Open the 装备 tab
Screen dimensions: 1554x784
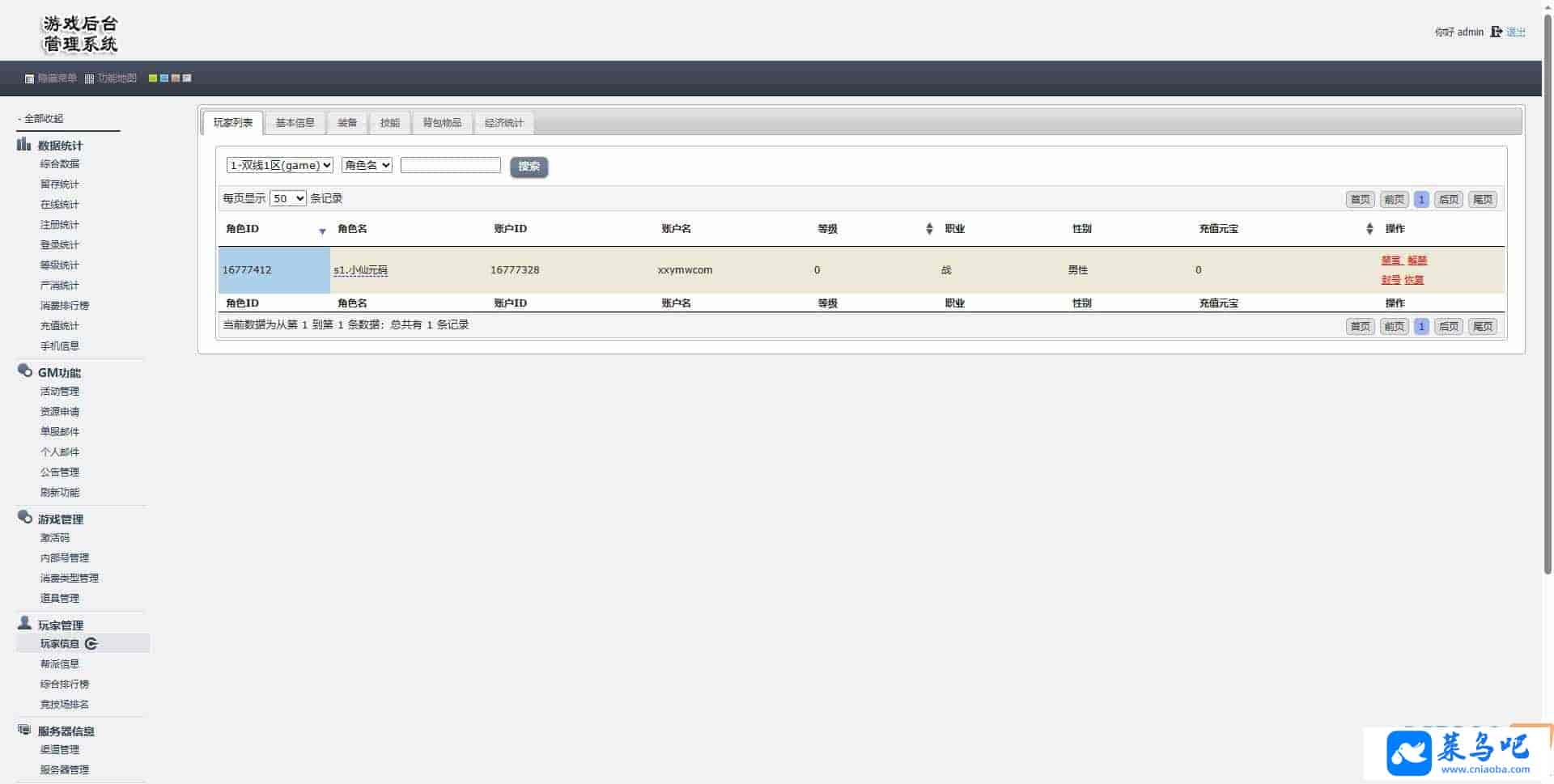click(x=347, y=123)
